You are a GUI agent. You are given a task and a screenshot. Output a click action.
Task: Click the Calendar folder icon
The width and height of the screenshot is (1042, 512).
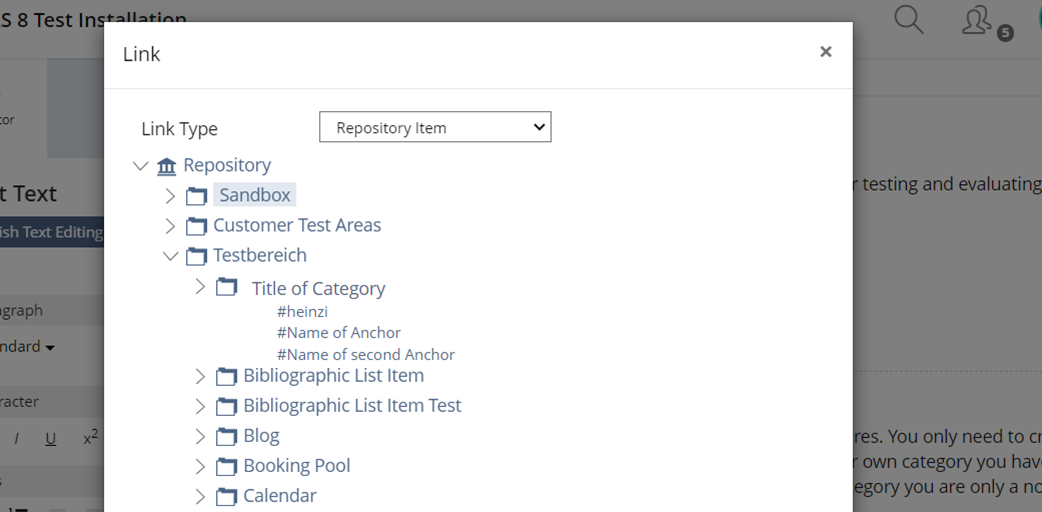click(227, 496)
